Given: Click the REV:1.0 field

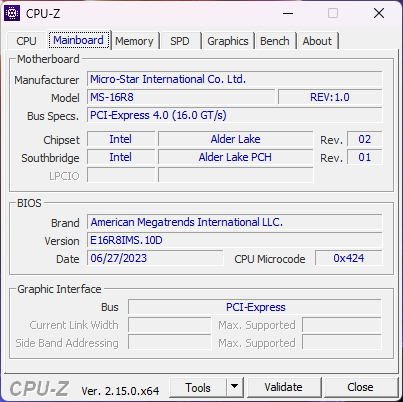Looking at the screenshot, I should click(330, 97).
